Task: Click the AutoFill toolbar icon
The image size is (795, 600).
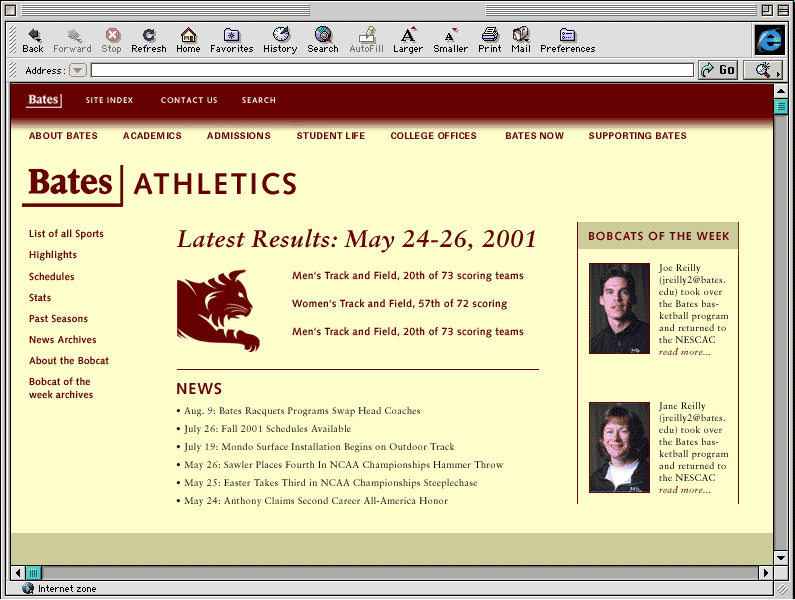Action: (367, 41)
